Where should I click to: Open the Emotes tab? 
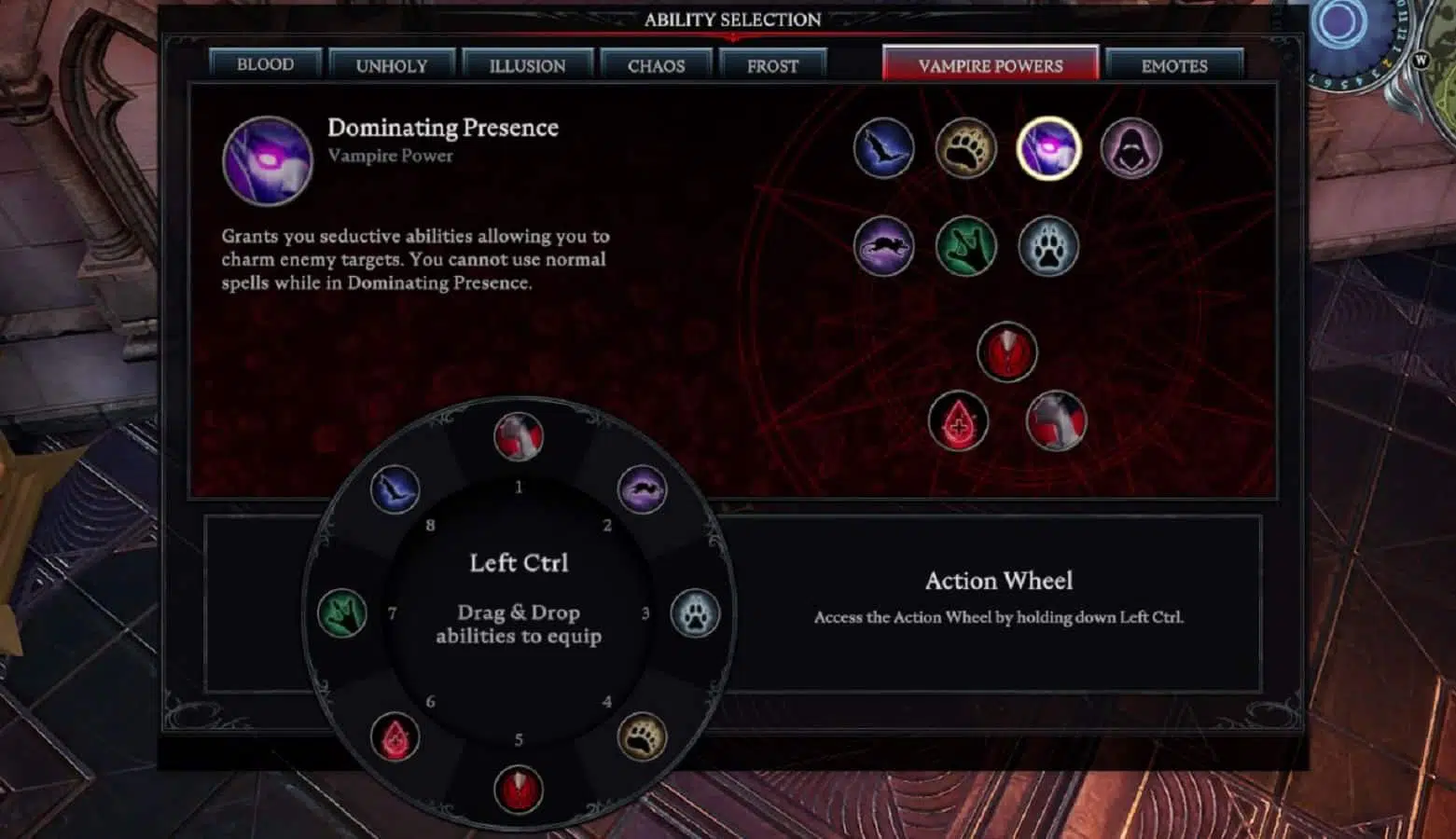coord(1174,65)
